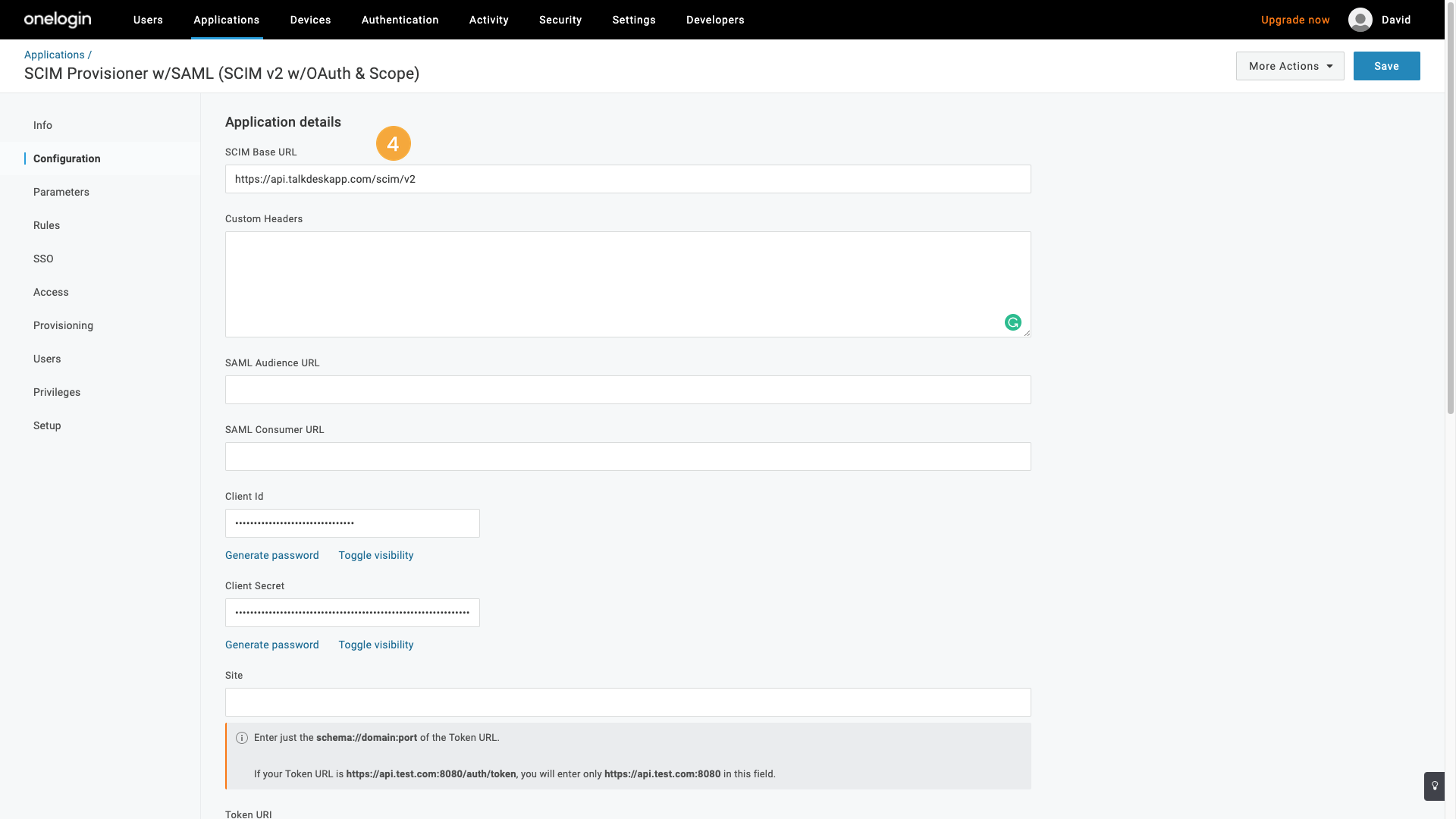Click inside the SAML Audience URL field

click(x=627, y=389)
